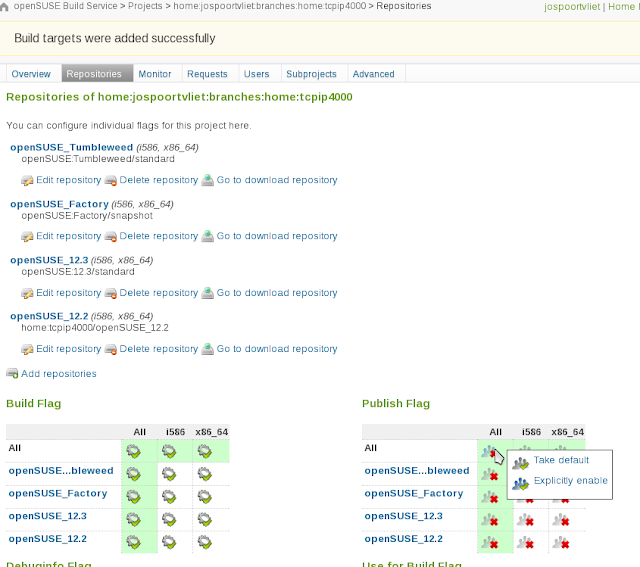Screen dimensions: 640x567
Task: Click Delete repository icon for openSUSE_12.3
Action: point(111,293)
